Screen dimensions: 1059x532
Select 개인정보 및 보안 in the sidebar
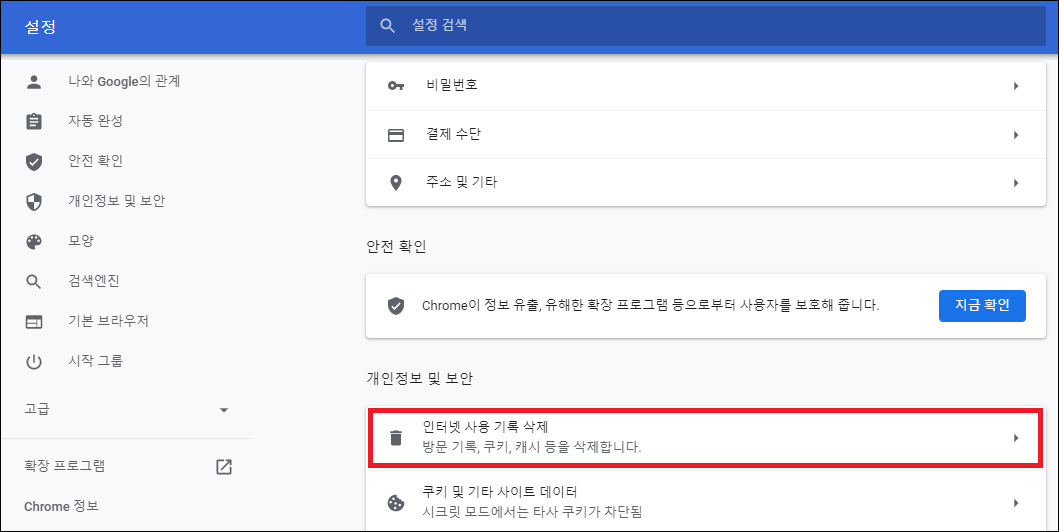click(116, 201)
